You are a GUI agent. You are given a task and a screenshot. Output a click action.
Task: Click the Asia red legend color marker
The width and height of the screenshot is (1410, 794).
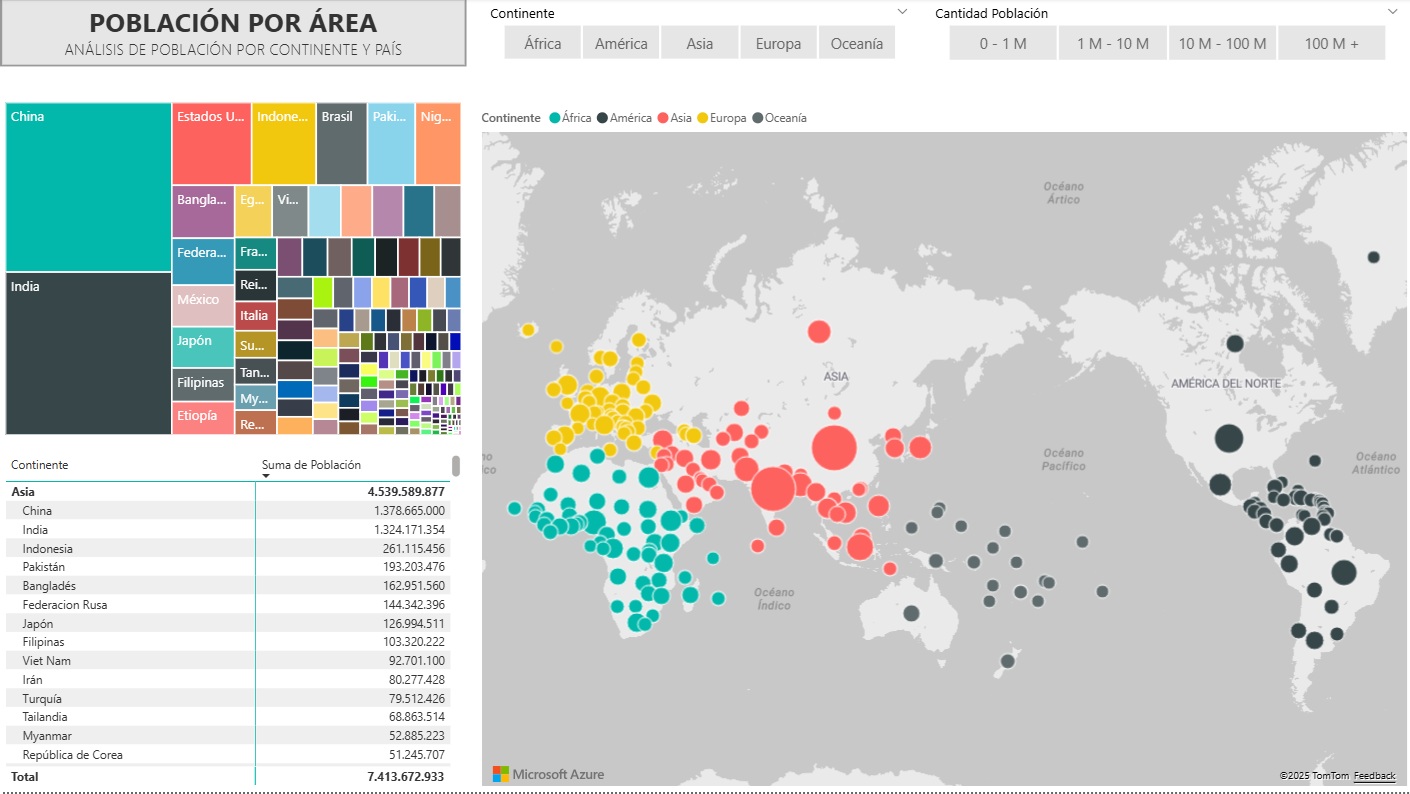click(x=663, y=118)
